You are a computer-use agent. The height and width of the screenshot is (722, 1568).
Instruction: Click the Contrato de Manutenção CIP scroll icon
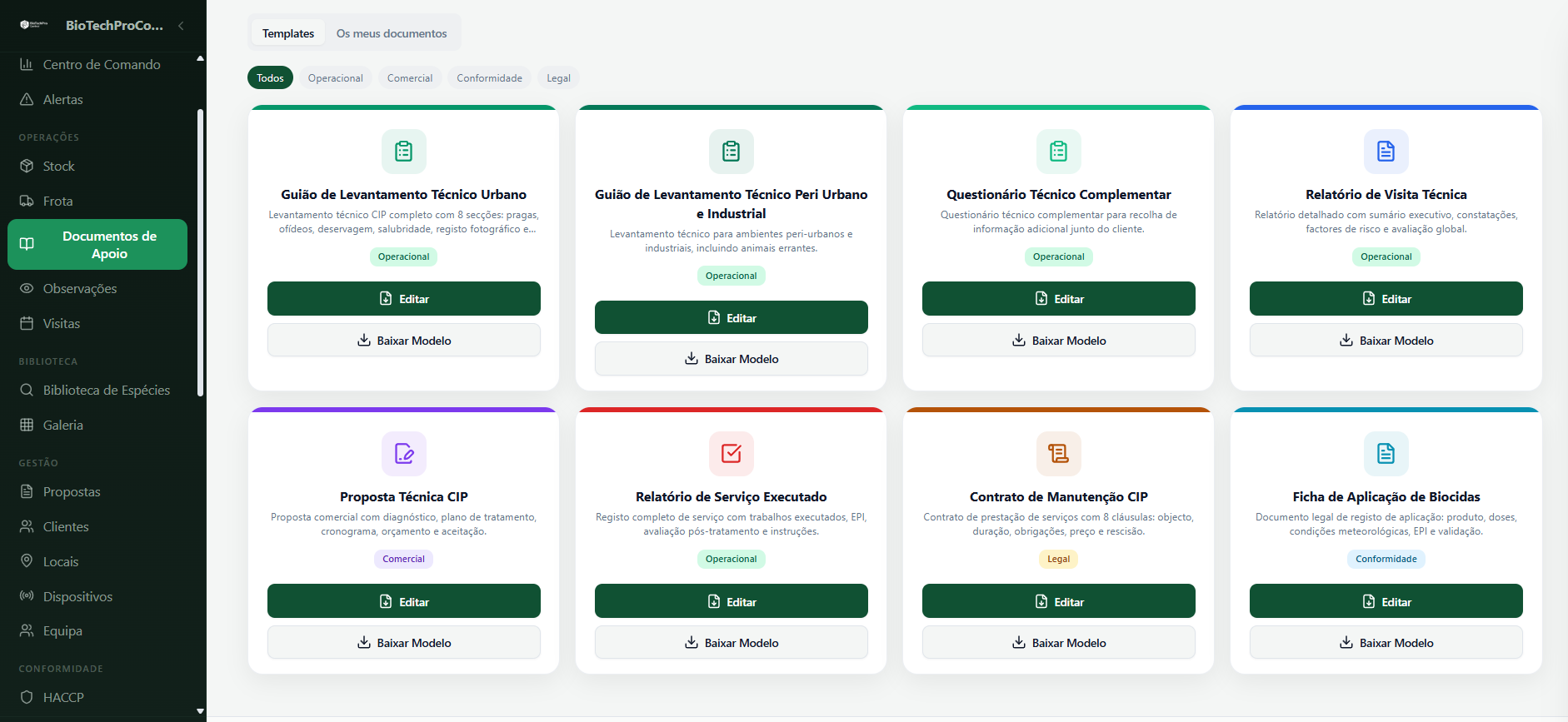[1059, 453]
